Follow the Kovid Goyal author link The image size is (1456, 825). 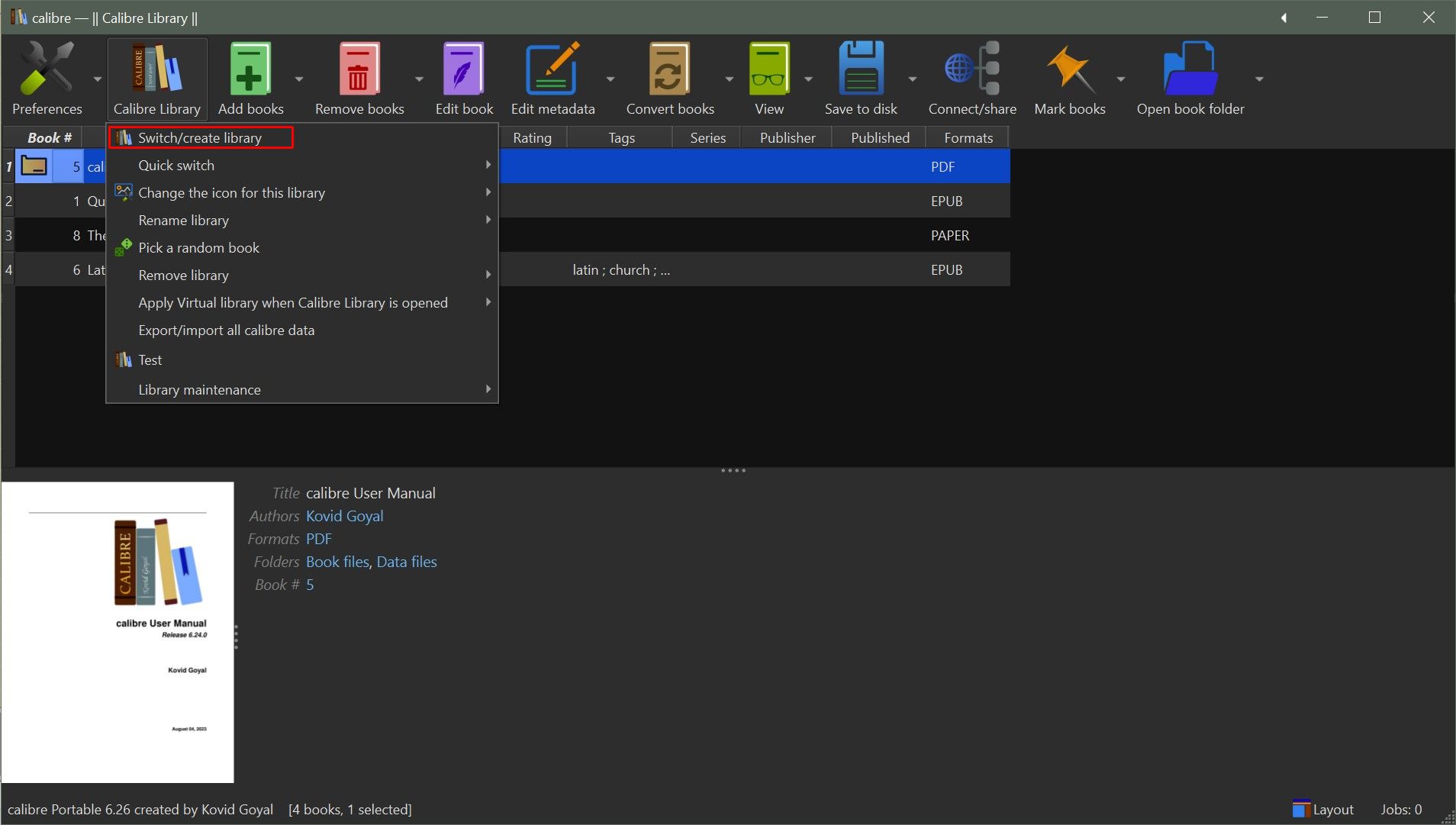(344, 516)
